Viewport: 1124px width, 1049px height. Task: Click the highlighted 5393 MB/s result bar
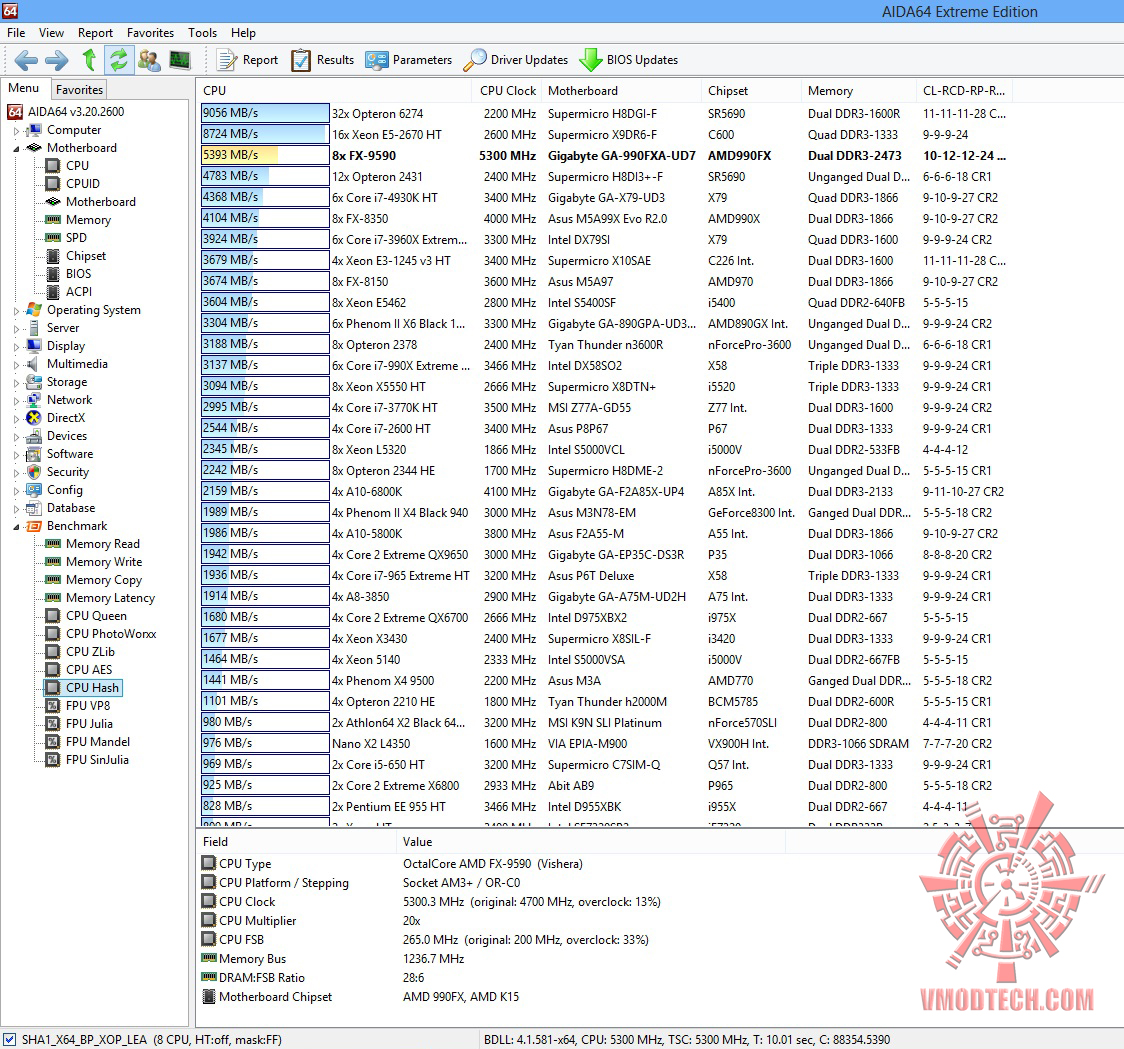point(265,156)
